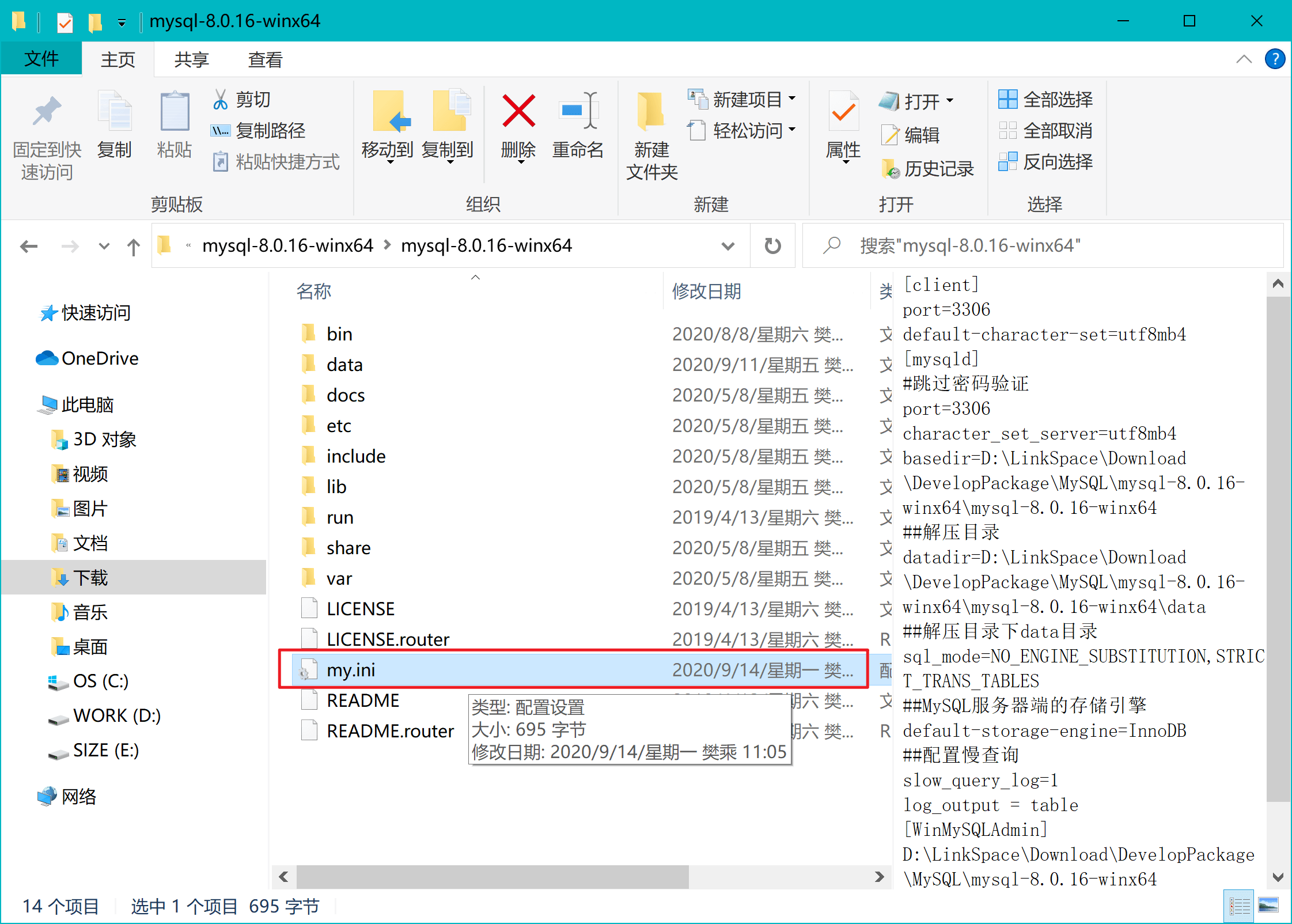1292x924 pixels.
Task: Switch to the View (查看) tab
Action: pos(265,60)
